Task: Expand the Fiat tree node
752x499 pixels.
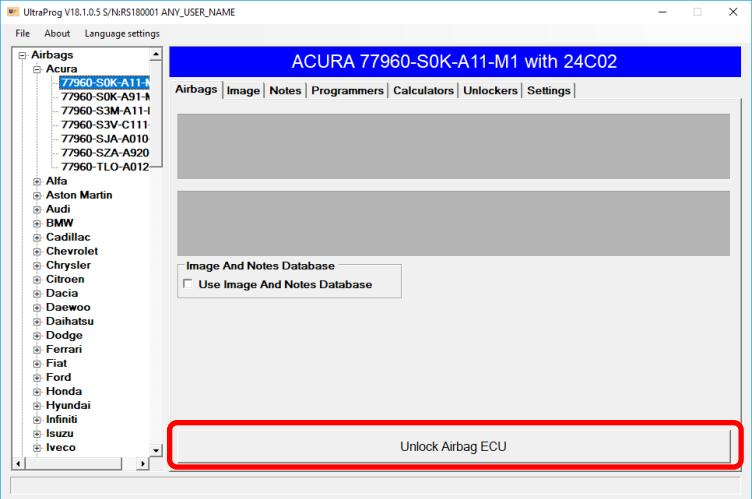Action: (x=37, y=364)
